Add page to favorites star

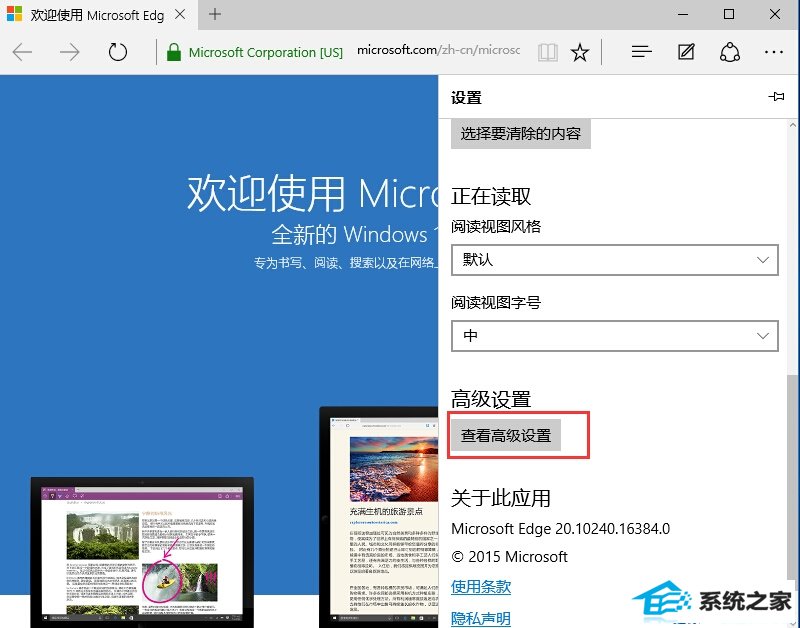click(580, 52)
